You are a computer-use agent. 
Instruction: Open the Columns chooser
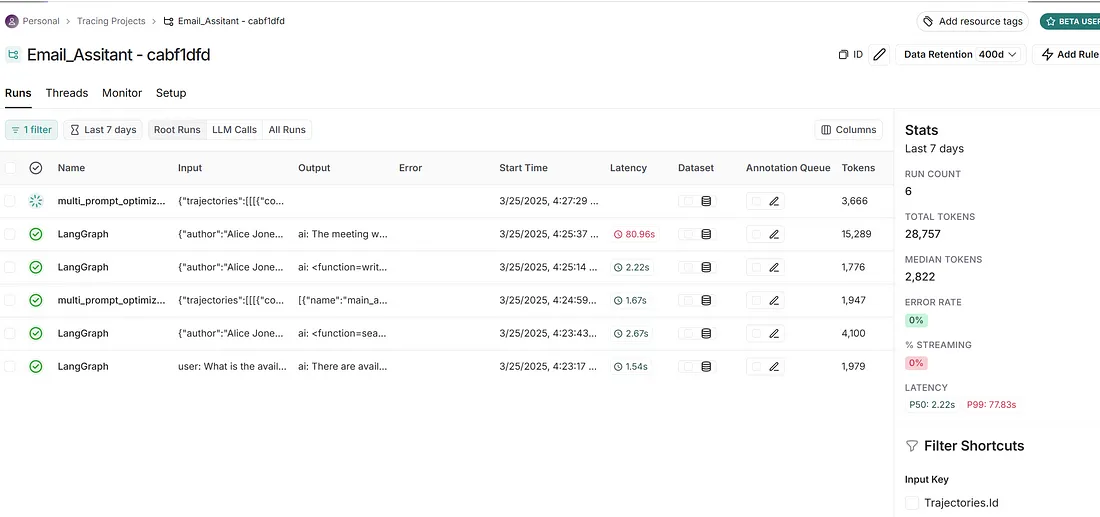tap(848, 130)
